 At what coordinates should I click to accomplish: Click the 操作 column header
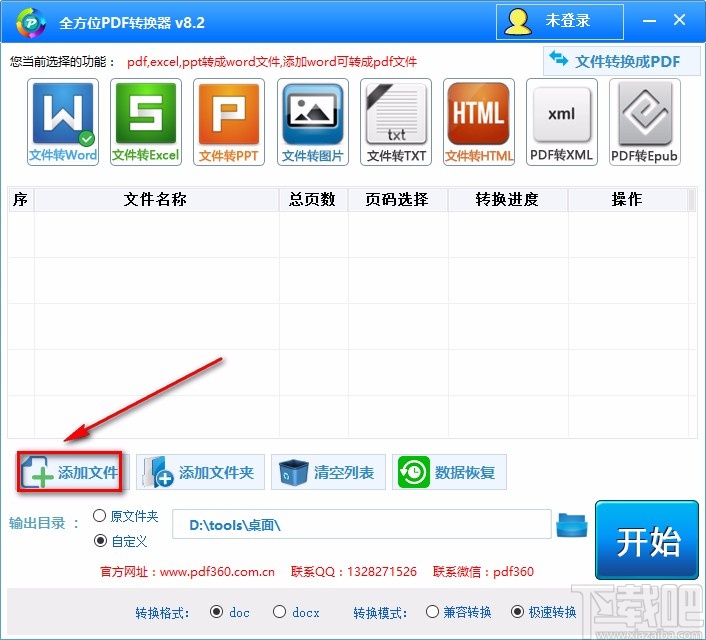628,199
